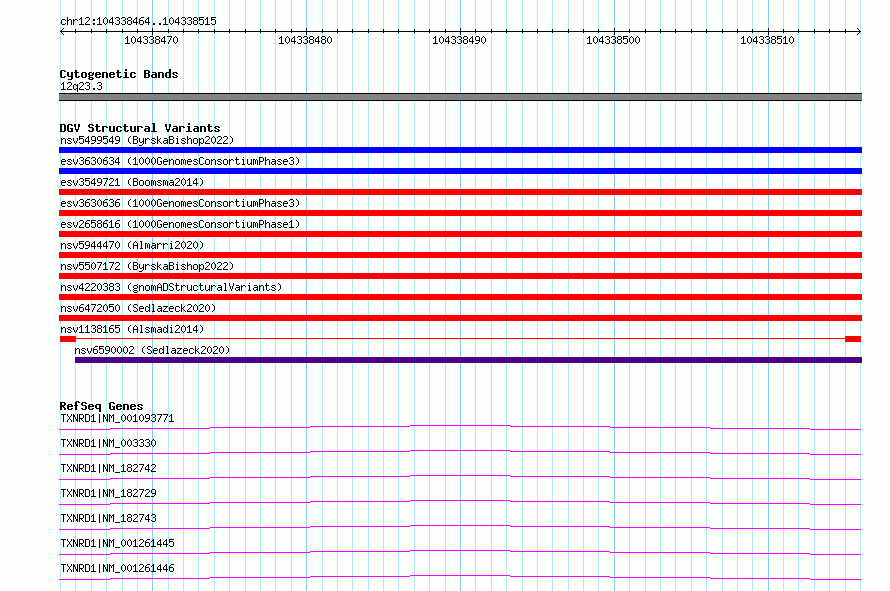Click the blue nsv5499549 variant bar
The width and height of the screenshot is (890, 591).
point(460,150)
